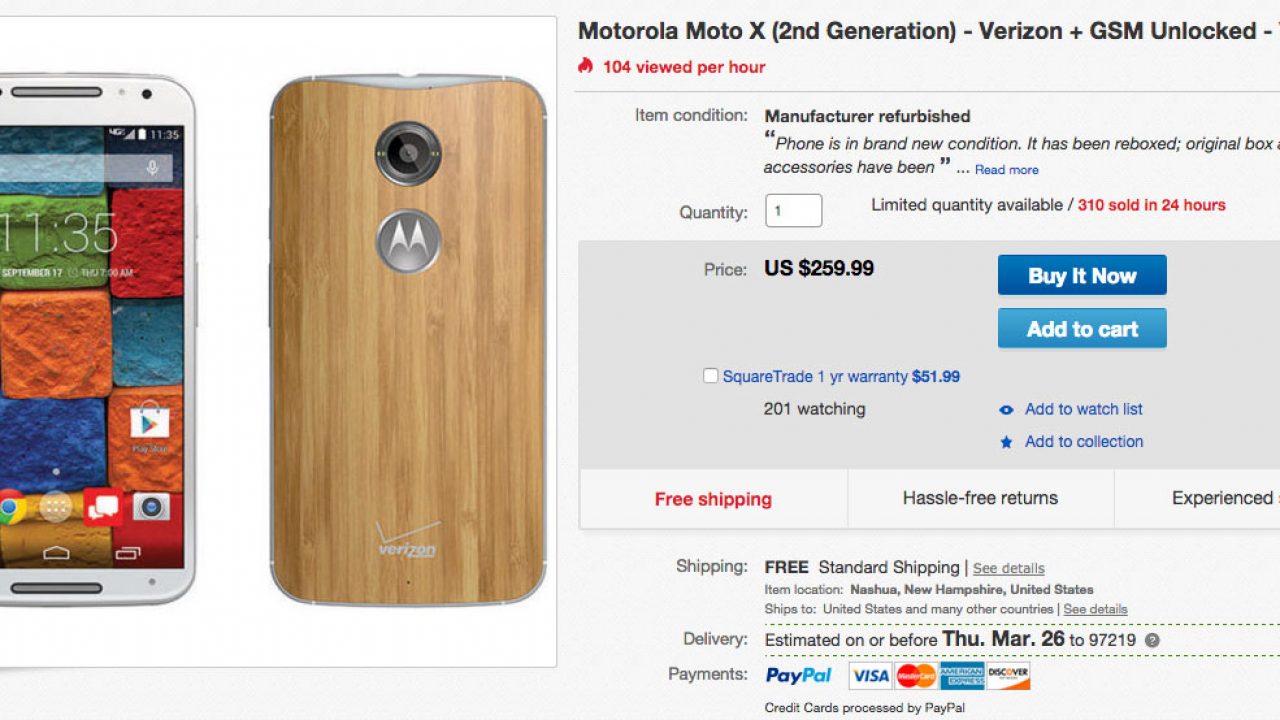Open See details for shipping

click(x=1008, y=568)
